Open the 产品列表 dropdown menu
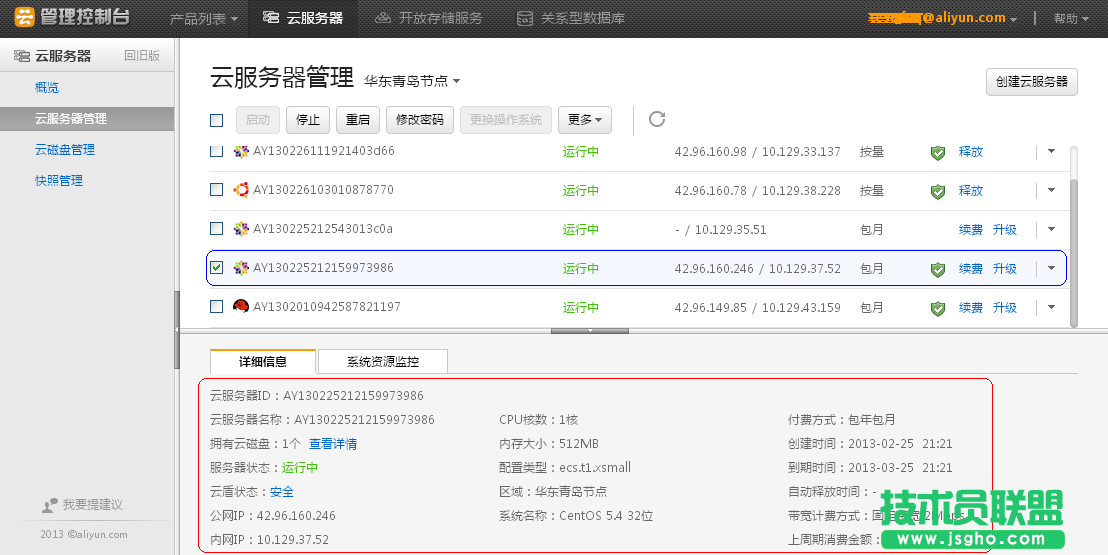Viewport: 1108px width, 555px height. click(204, 18)
